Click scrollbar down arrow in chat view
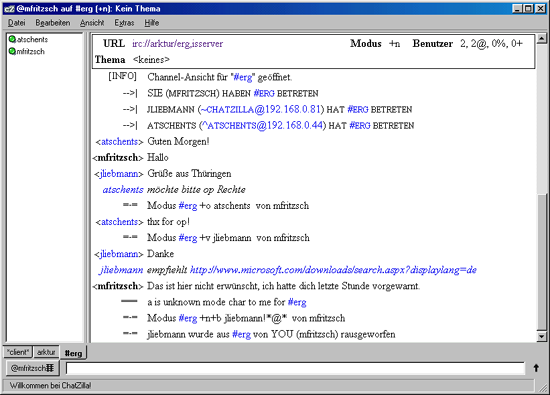The height and width of the screenshot is (395, 550). pos(541,336)
